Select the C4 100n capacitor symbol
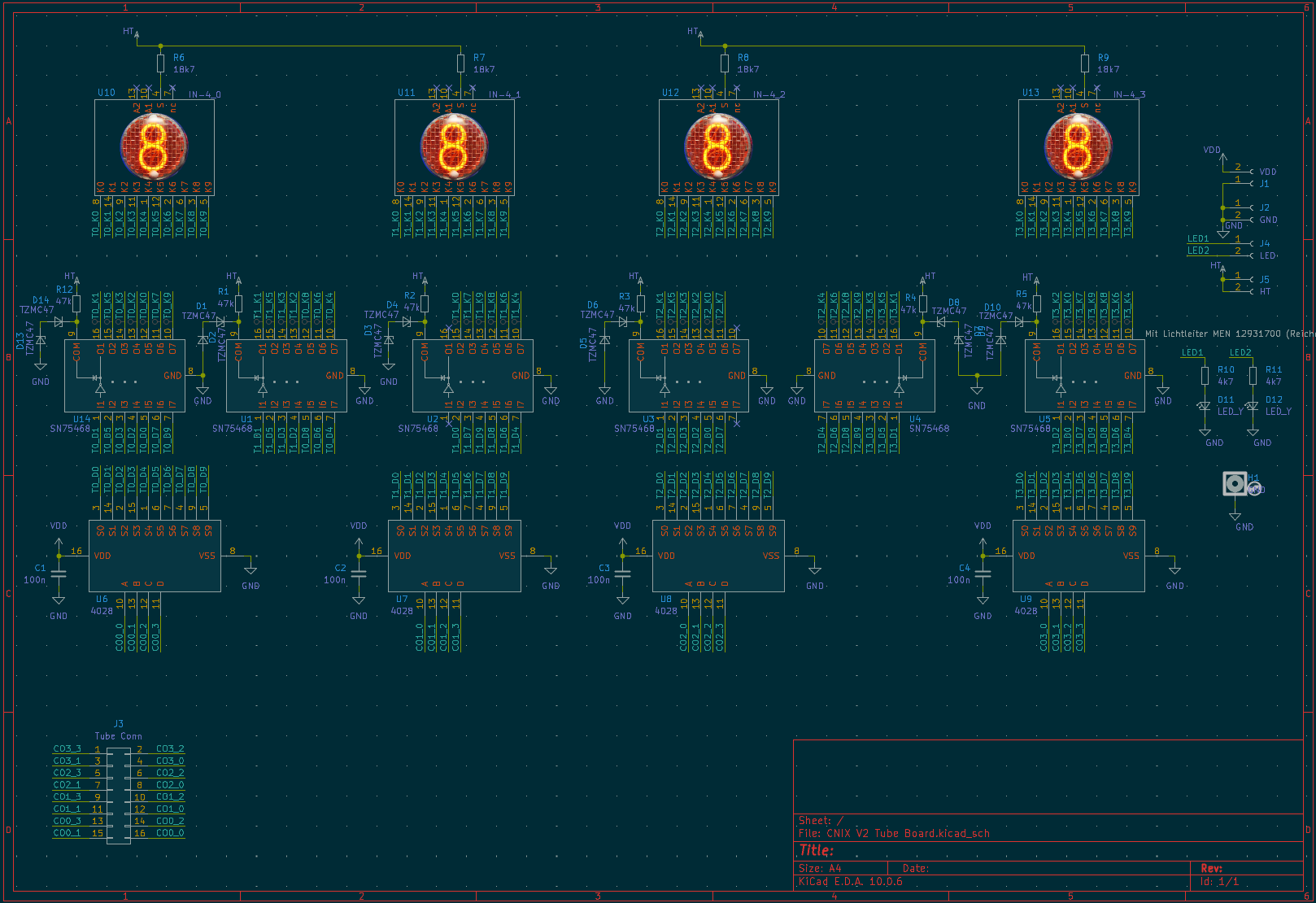The image size is (1316, 903). point(983,574)
